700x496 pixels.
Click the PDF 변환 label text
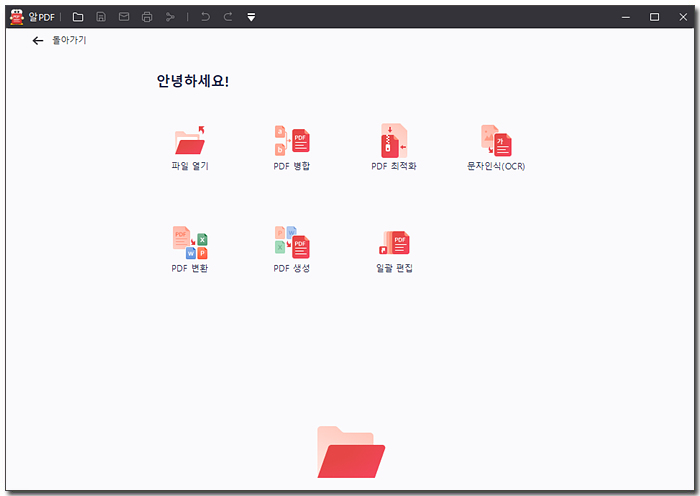click(x=190, y=268)
